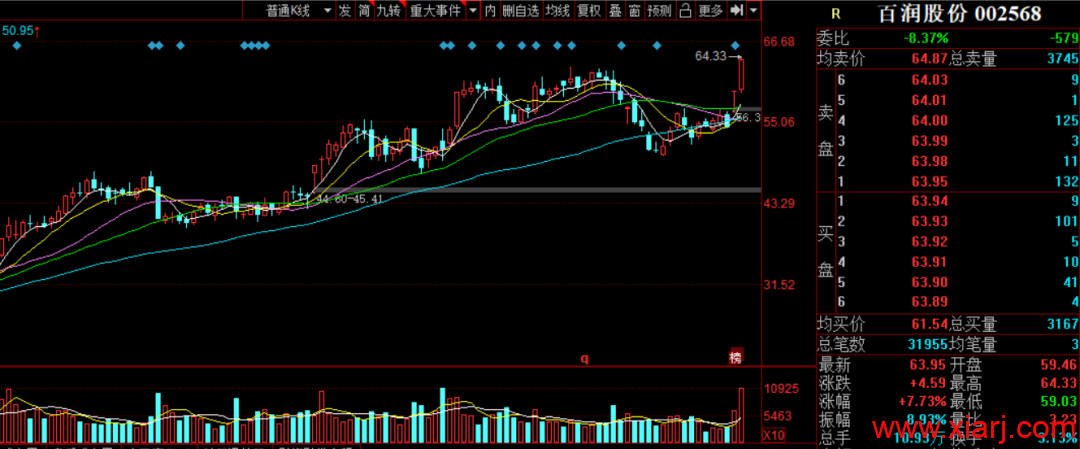
Task: Click the 窗 multi-window button
Action: pyautogui.click(x=634, y=10)
